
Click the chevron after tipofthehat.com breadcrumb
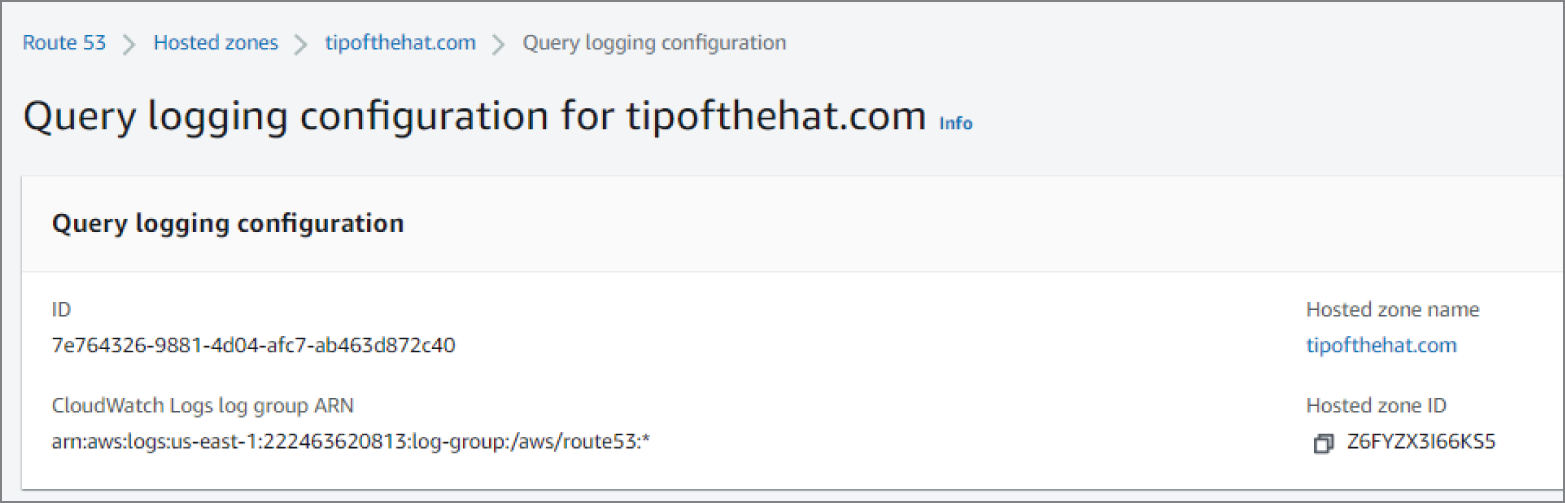(x=499, y=44)
